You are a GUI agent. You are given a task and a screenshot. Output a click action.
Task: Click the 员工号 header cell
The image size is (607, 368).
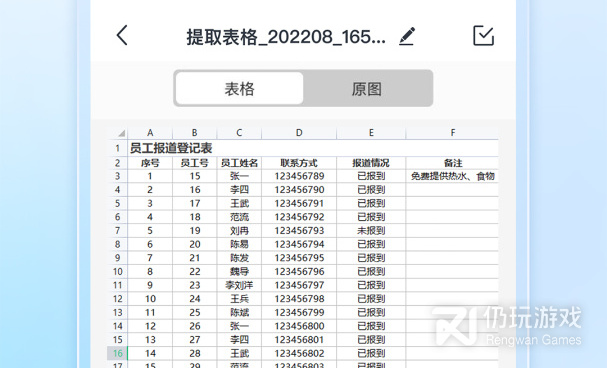point(195,163)
